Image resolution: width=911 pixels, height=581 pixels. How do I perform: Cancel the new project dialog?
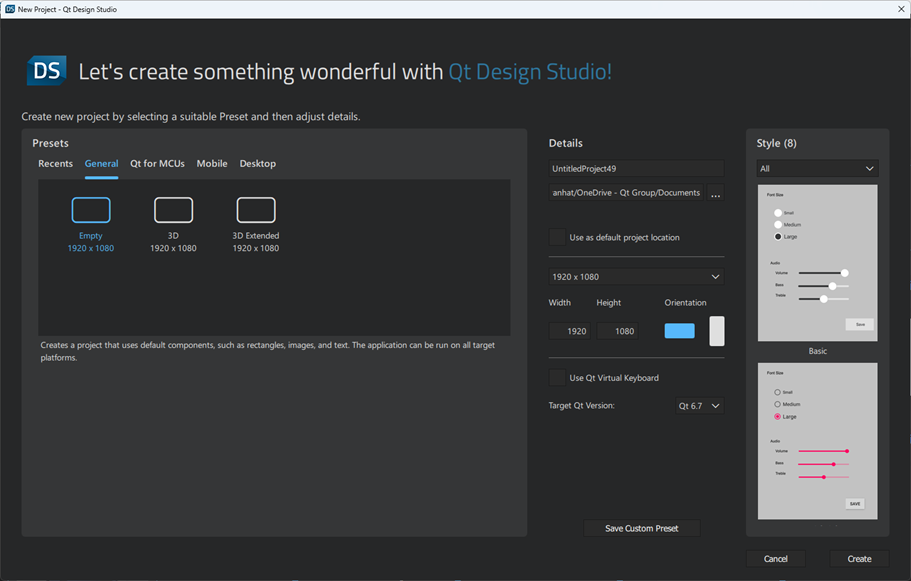coord(775,559)
